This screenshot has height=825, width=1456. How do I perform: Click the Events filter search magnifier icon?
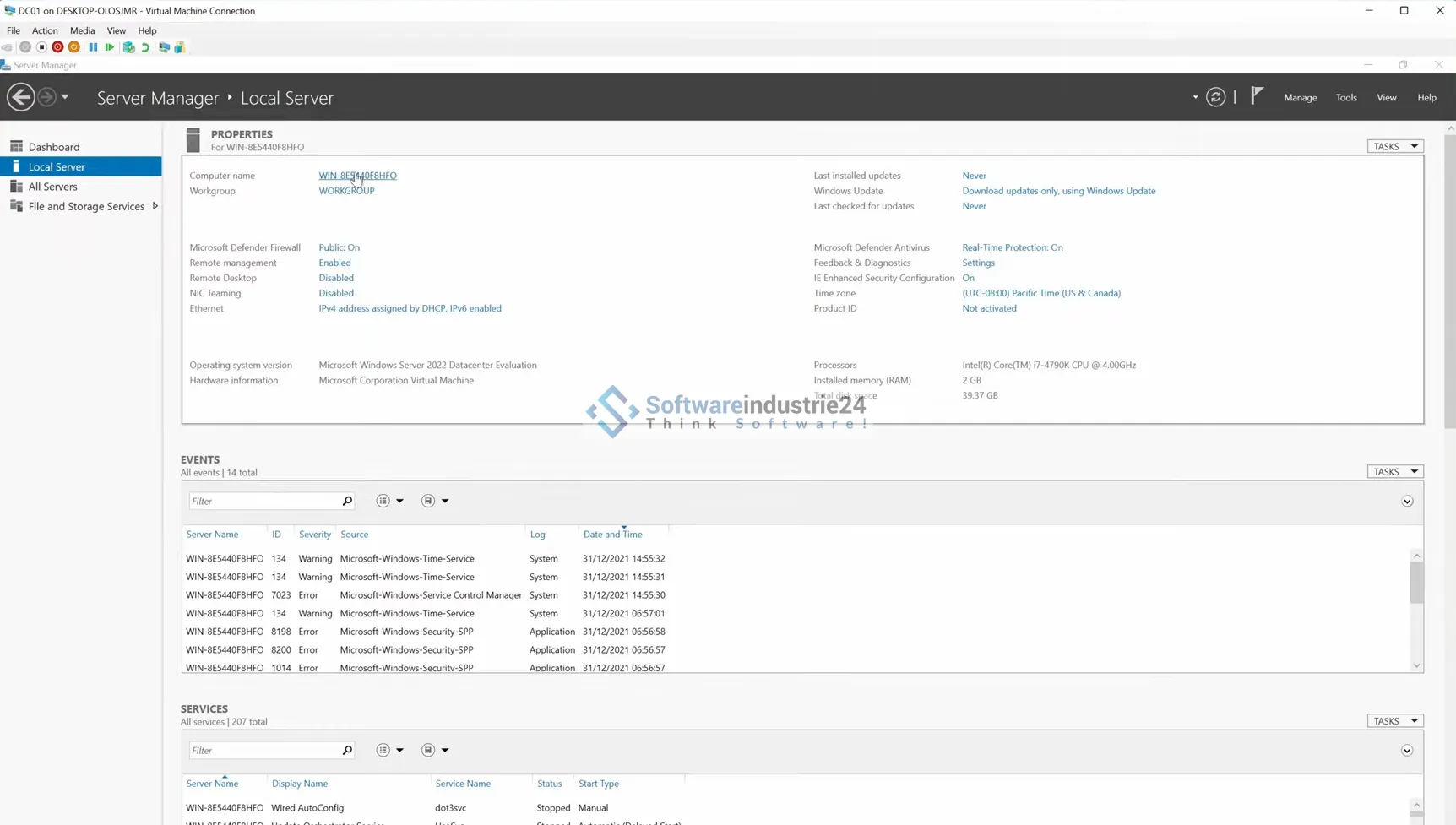[347, 501]
